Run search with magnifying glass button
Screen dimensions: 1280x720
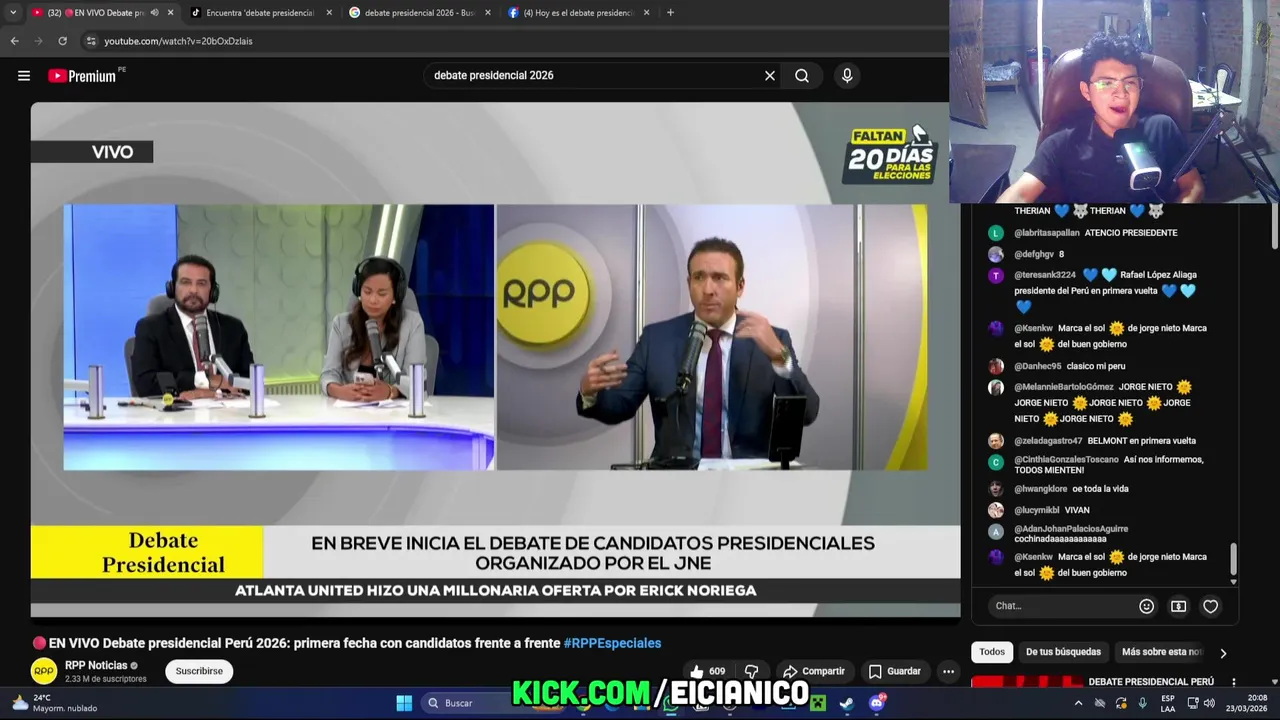point(802,75)
